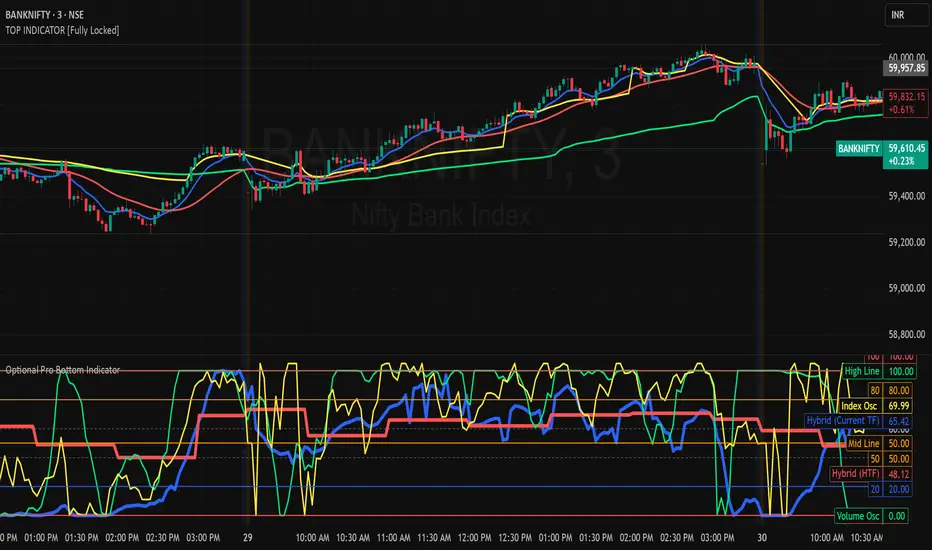Click the 12:30 PM time axis label
The width and height of the screenshot is (932, 550).
tap(515, 538)
